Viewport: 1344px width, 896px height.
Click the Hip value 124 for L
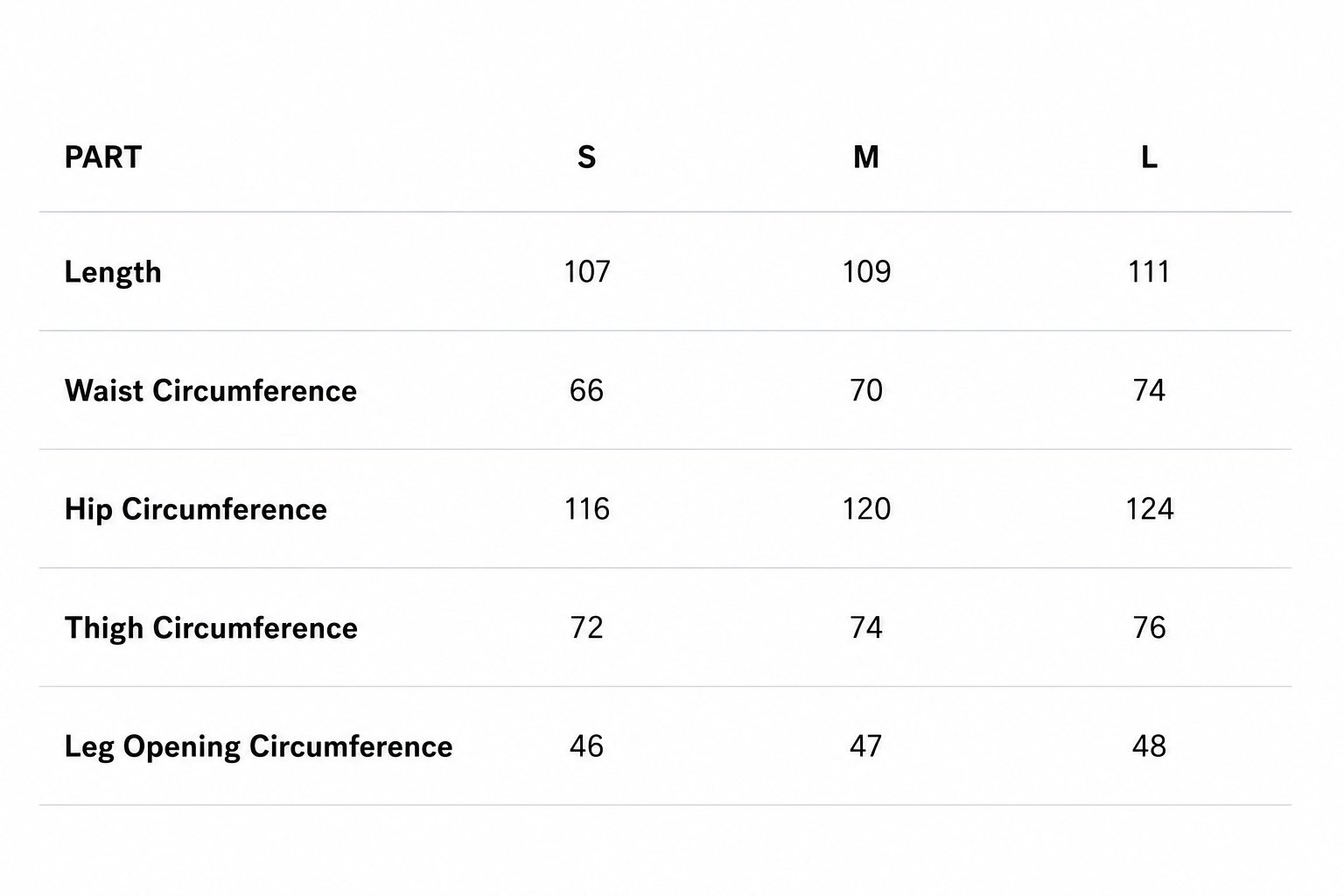tap(1149, 509)
